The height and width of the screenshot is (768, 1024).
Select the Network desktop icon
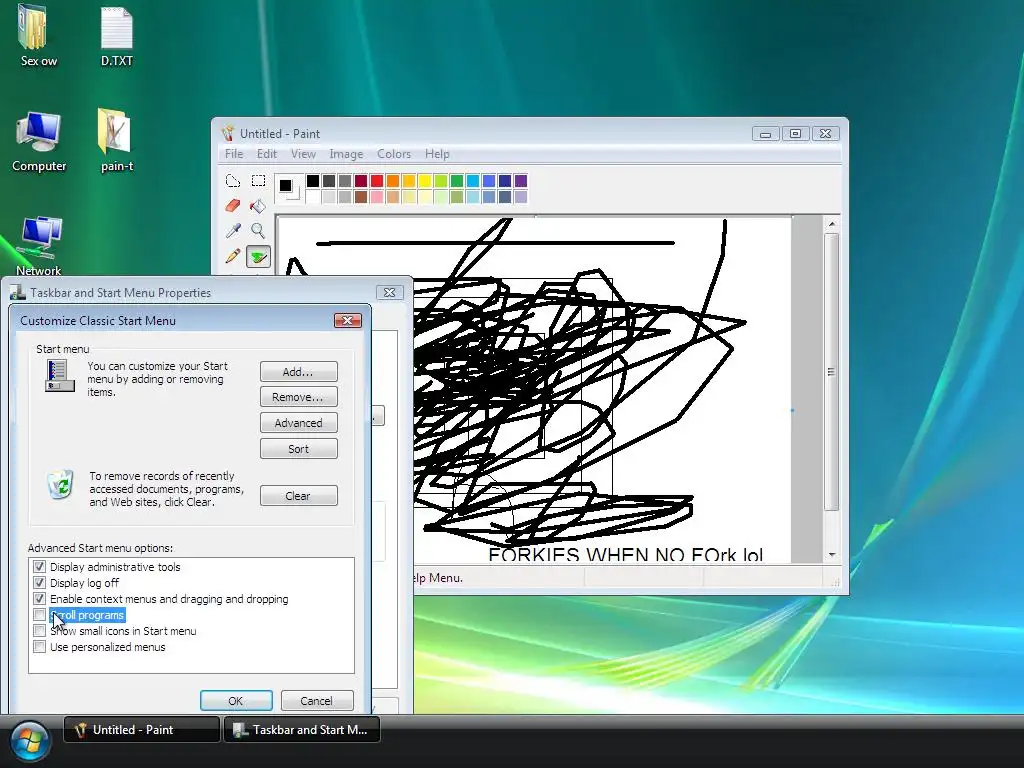(39, 246)
